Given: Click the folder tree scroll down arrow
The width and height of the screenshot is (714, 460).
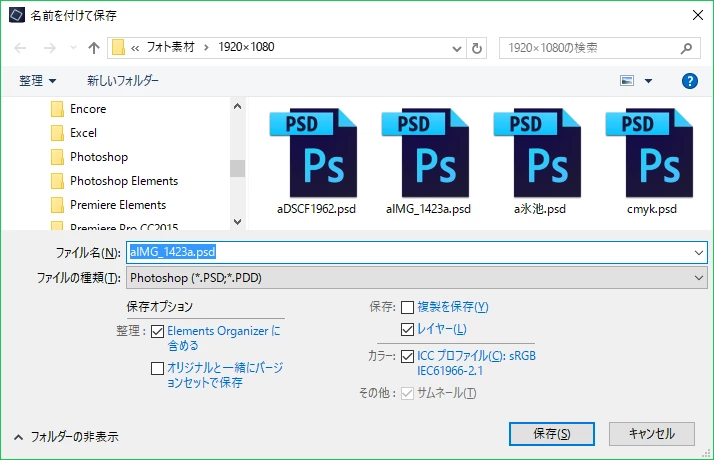Looking at the screenshot, I should pyautogui.click(x=237, y=222).
